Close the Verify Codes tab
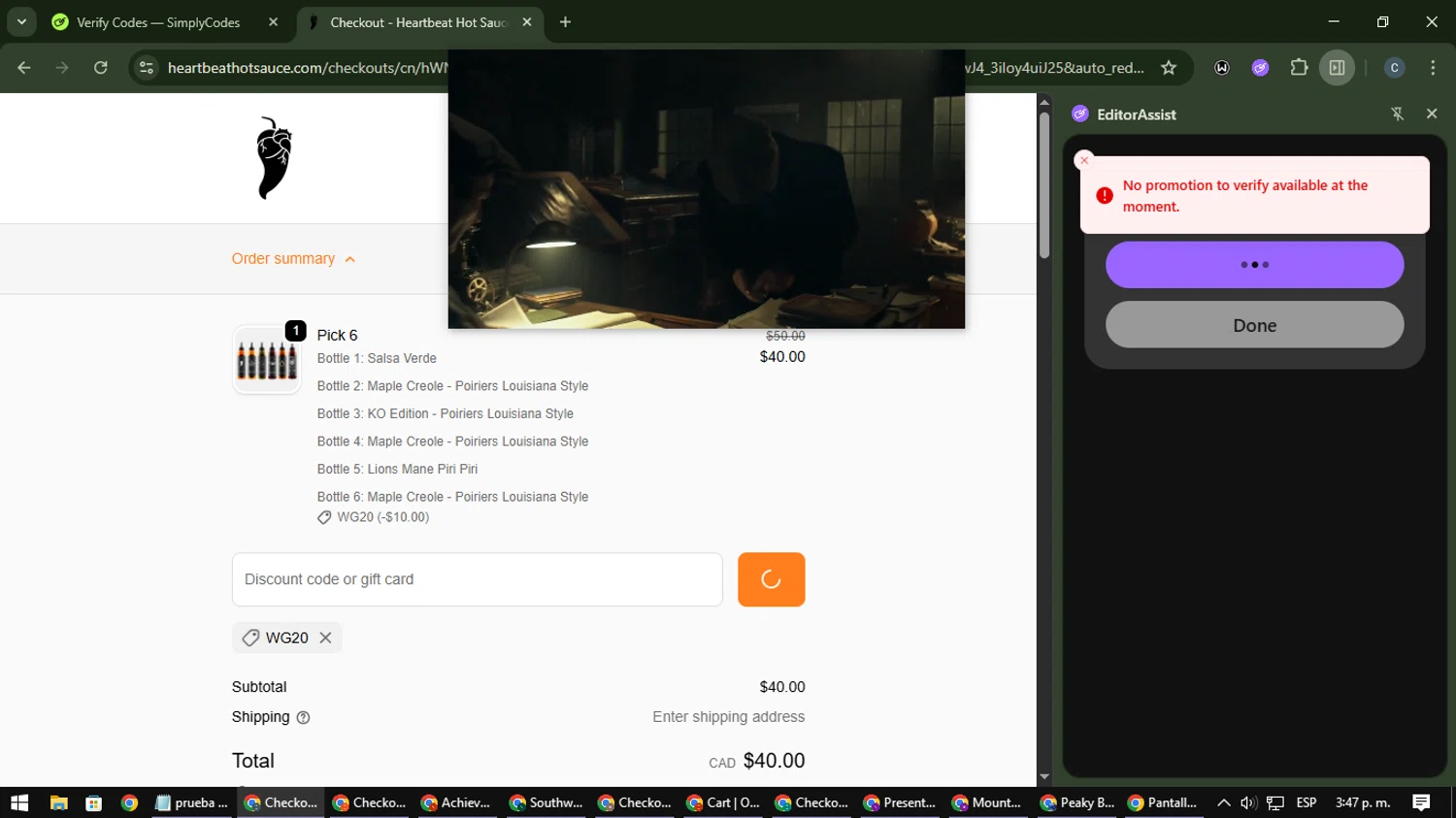Image resolution: width=1456 pixels, height=818 pixels. (273, 21)
